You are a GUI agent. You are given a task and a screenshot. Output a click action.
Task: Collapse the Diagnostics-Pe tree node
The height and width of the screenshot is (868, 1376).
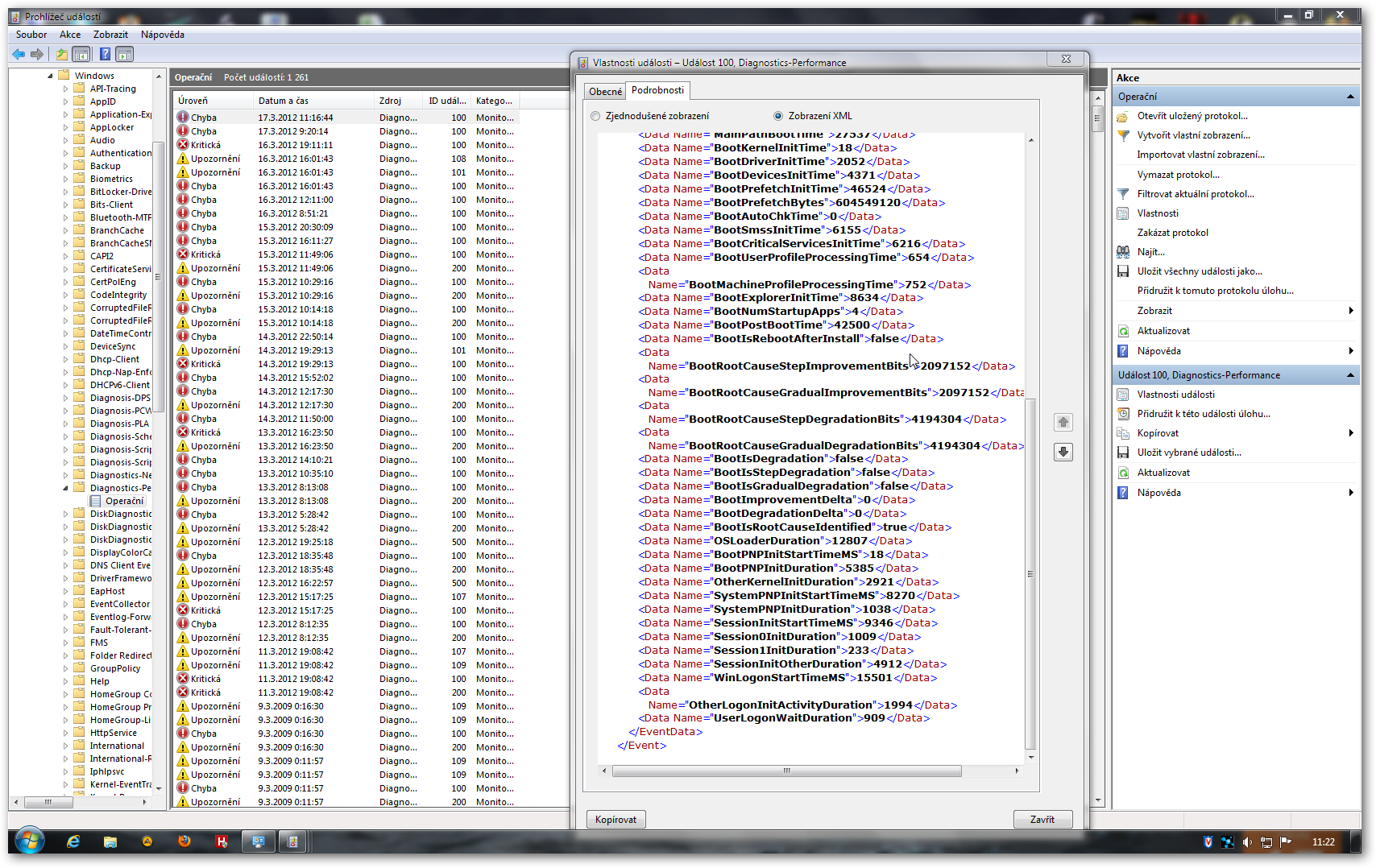click(x=65, y=488)
